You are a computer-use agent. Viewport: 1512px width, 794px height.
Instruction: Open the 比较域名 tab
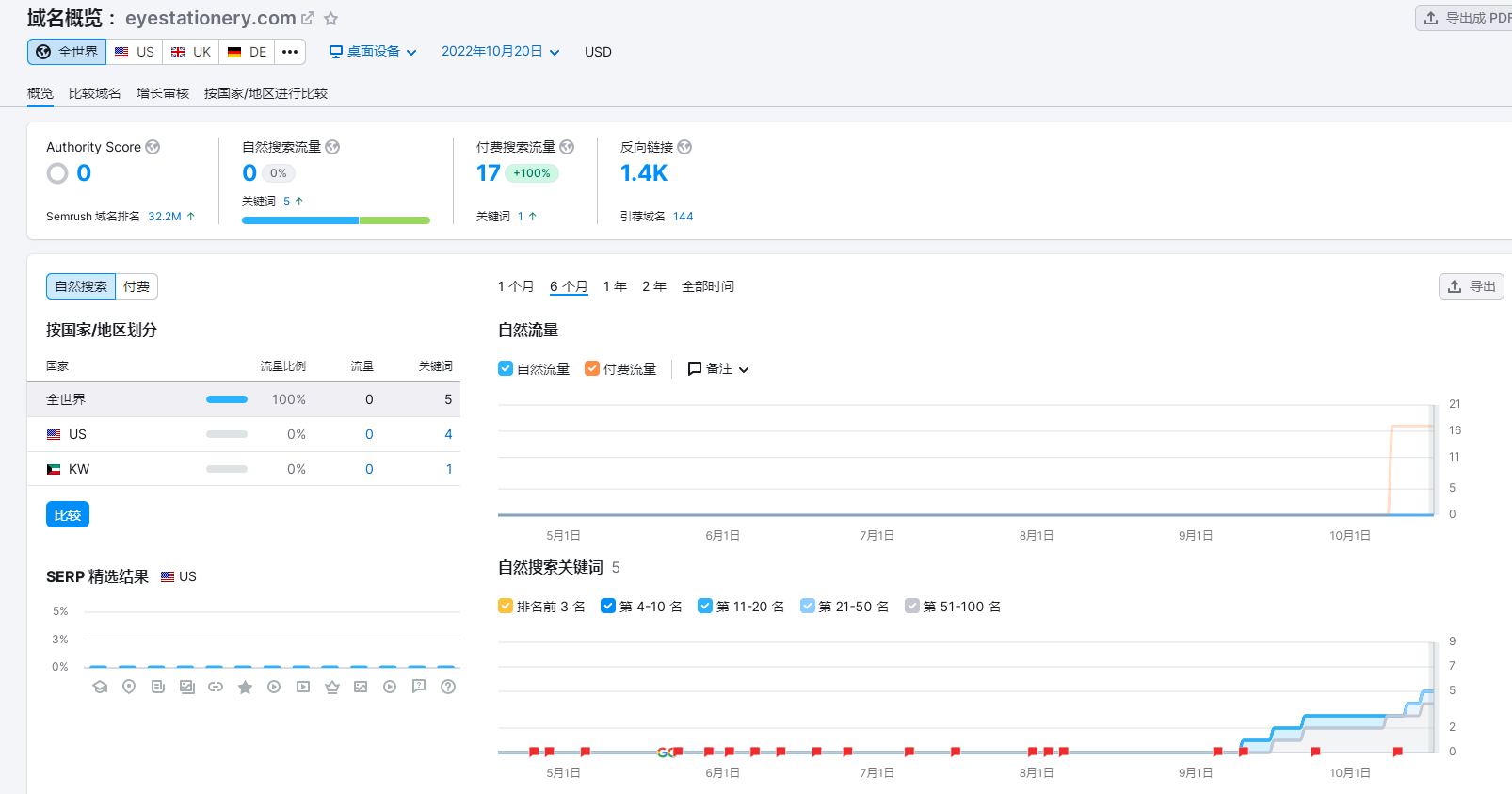coord(95,93)
